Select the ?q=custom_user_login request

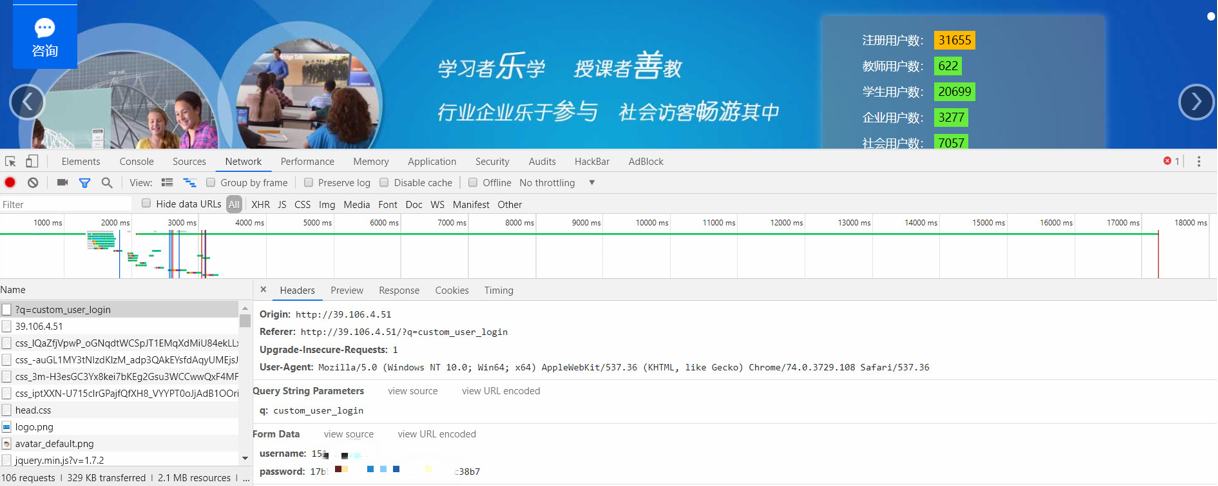tap(120, 309)
